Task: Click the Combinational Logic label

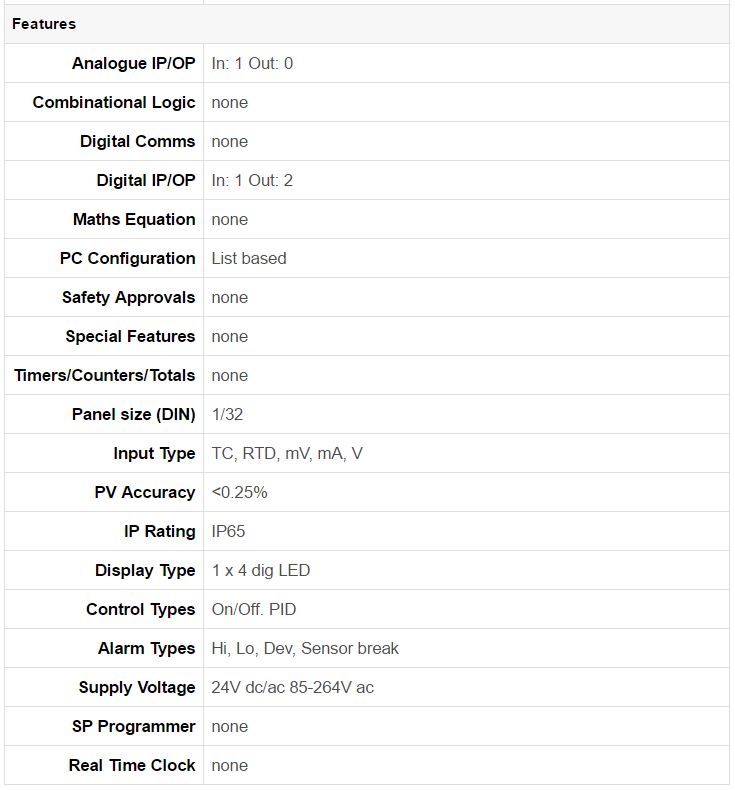Action: (x=113, y=102)
